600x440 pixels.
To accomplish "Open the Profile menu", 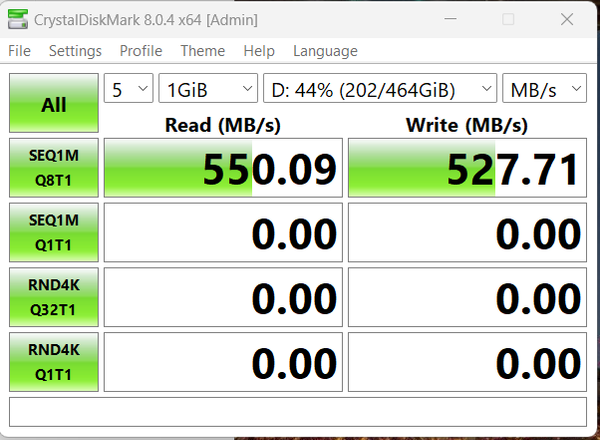I will click(x=141, y=51).
